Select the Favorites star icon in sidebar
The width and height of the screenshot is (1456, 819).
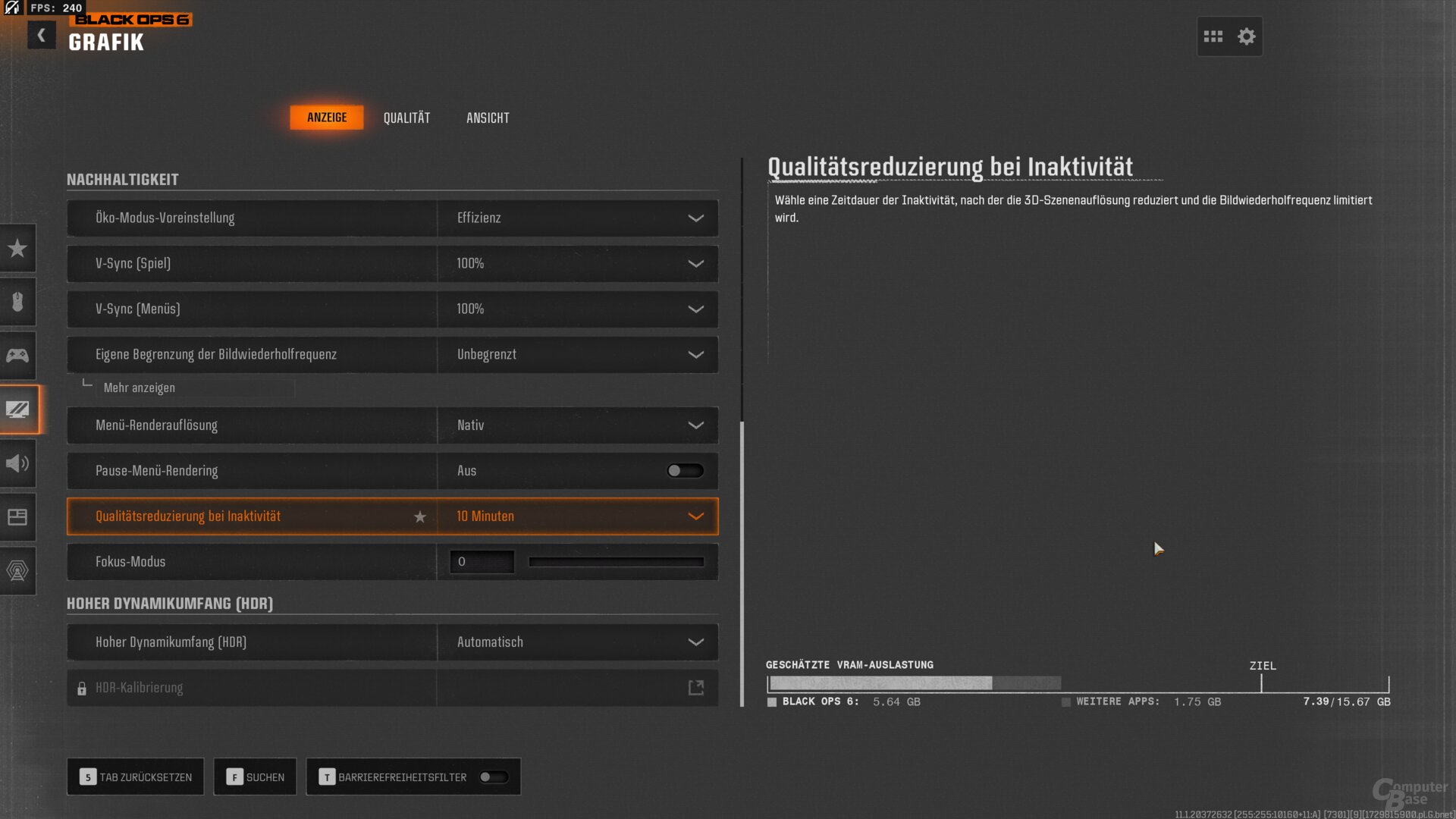pos(17,248)
